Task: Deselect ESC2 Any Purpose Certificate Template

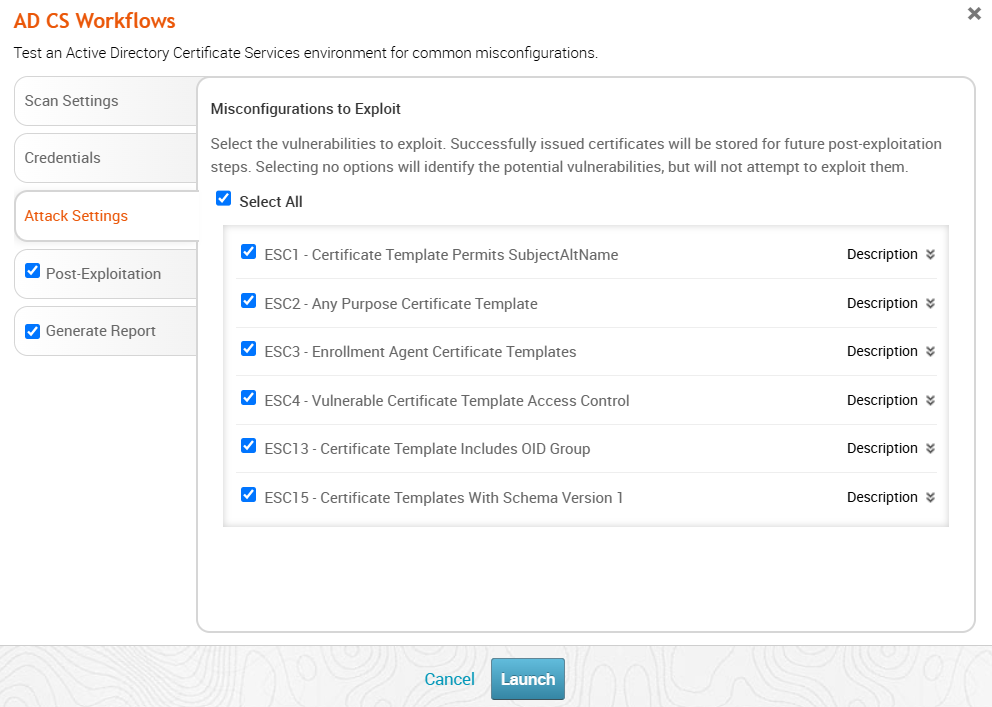Action: click(x=249, y=301)
